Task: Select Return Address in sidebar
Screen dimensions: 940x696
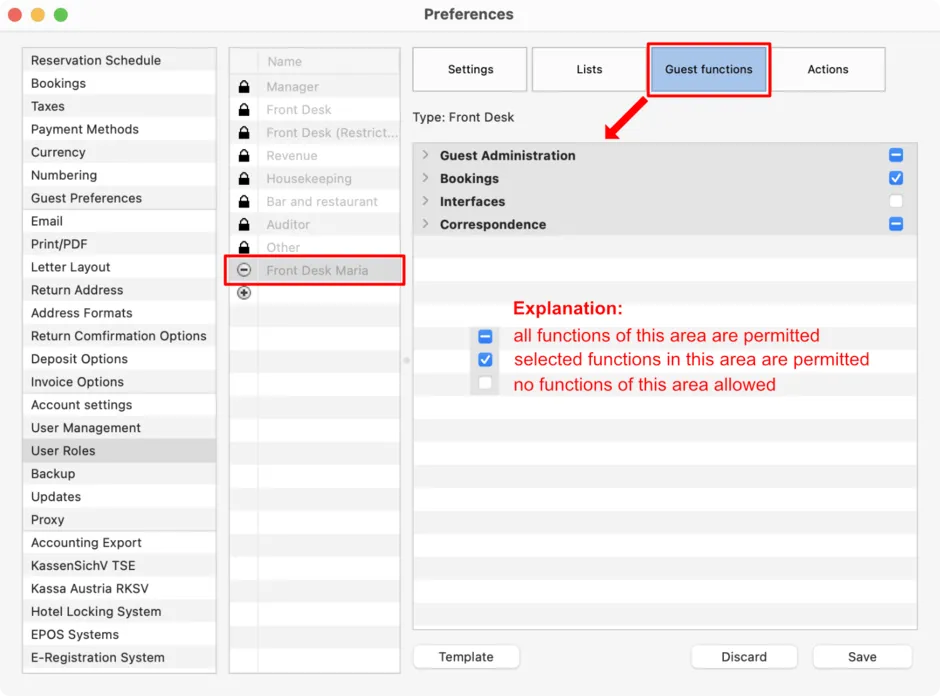Action: click(119, 290)
